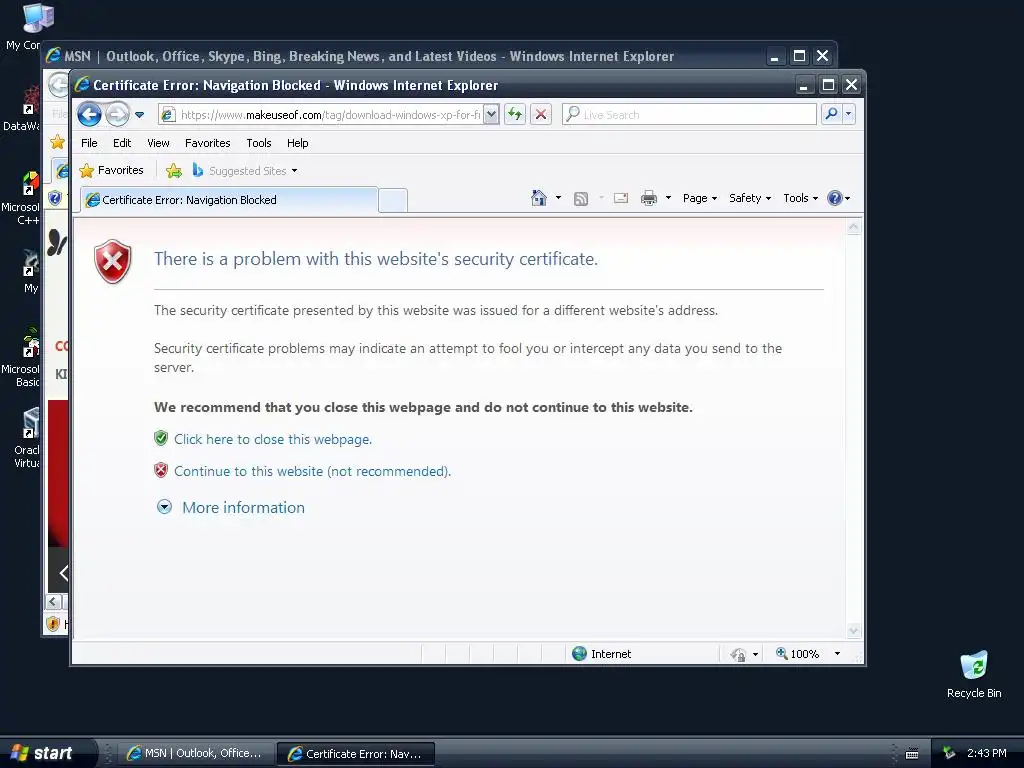Open the Page command bar menu

tap(699, 198)
